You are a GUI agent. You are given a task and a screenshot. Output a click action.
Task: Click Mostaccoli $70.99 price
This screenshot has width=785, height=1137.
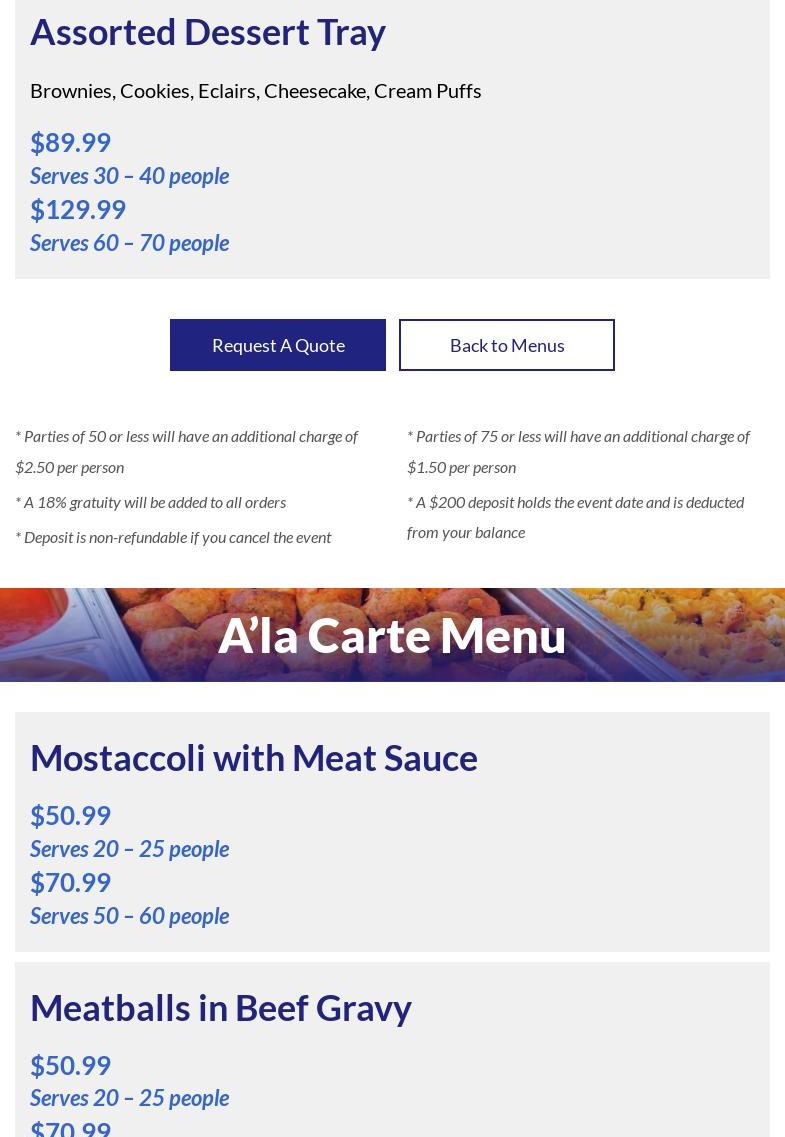click(70, 882)
